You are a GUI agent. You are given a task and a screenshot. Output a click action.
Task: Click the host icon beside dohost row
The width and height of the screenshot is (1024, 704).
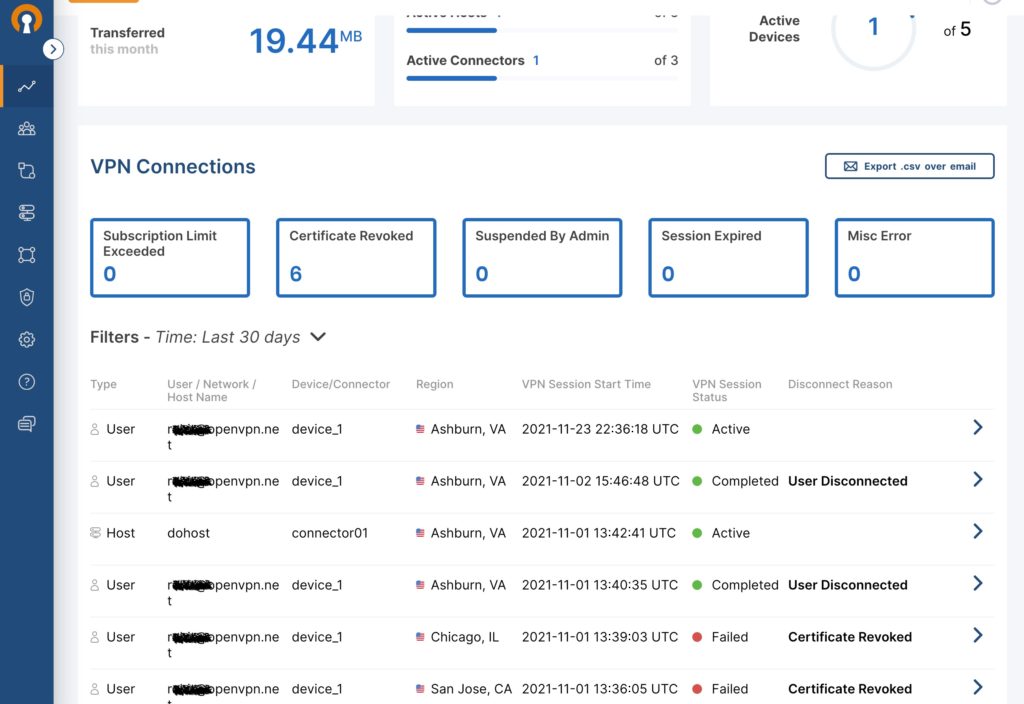pyautogui.click(x=95, y=533)
